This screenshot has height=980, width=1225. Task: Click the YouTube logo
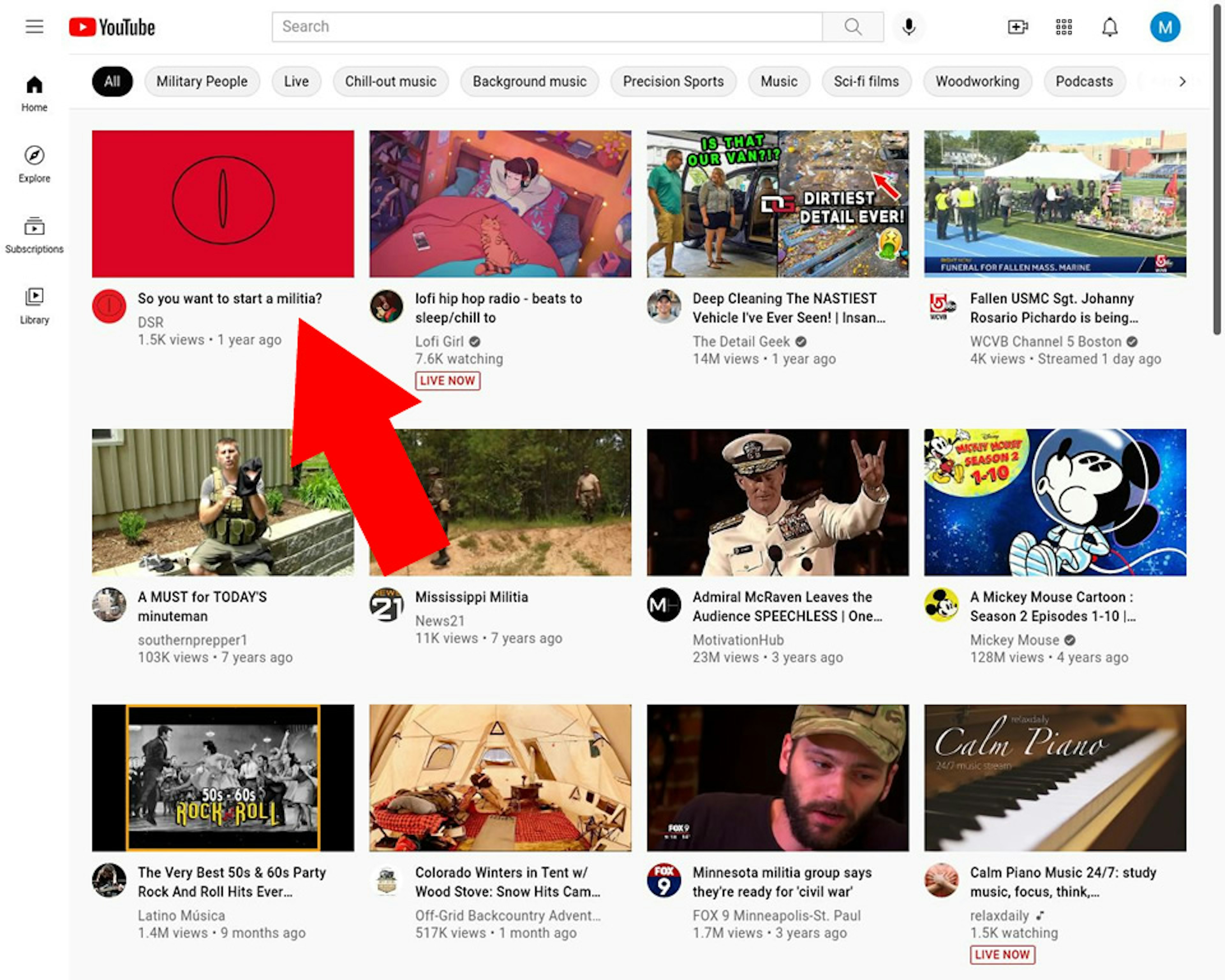(112, 27)
